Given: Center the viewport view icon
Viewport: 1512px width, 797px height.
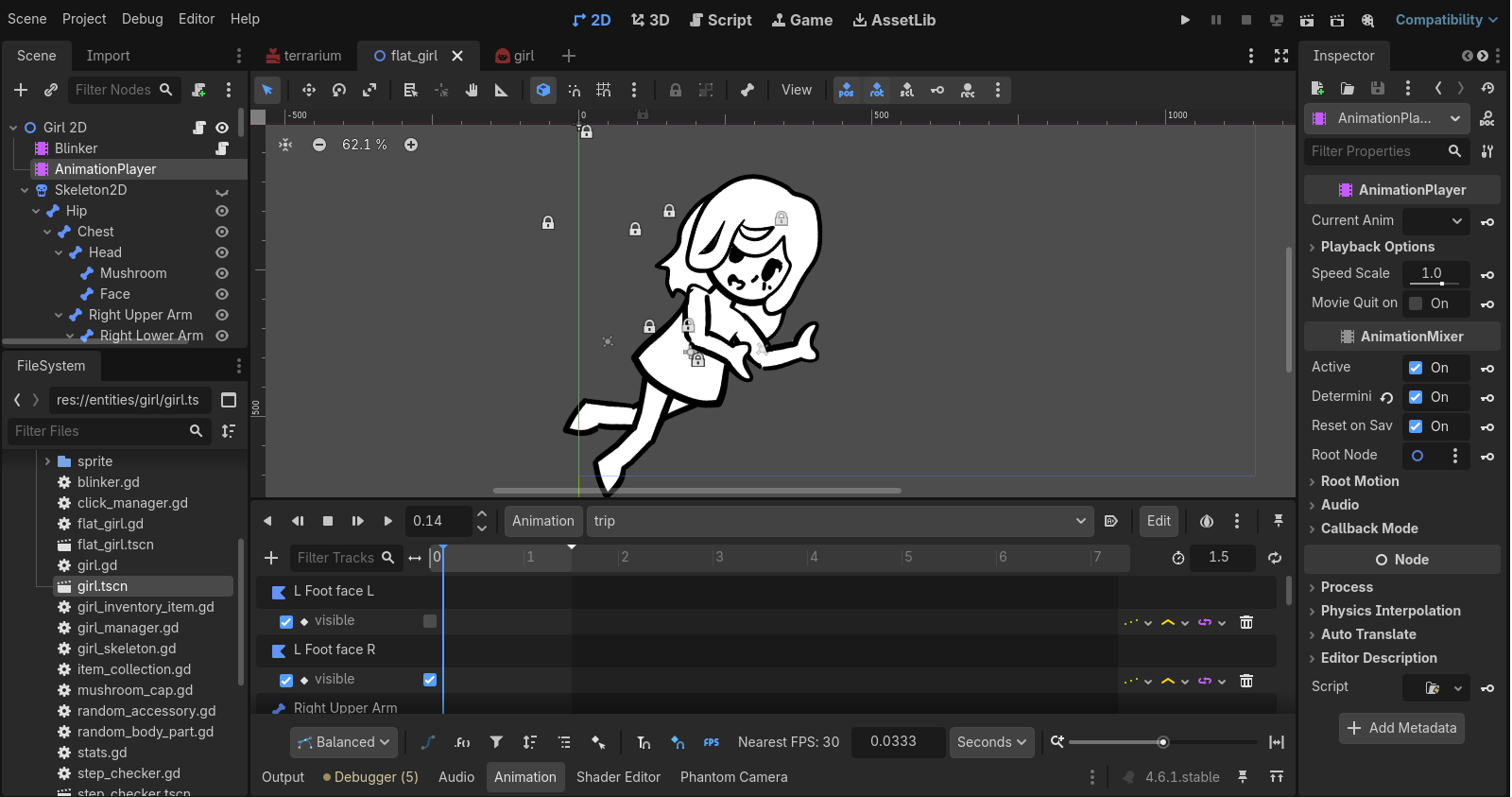Looking at the screenshot, I should click(285, 145).
